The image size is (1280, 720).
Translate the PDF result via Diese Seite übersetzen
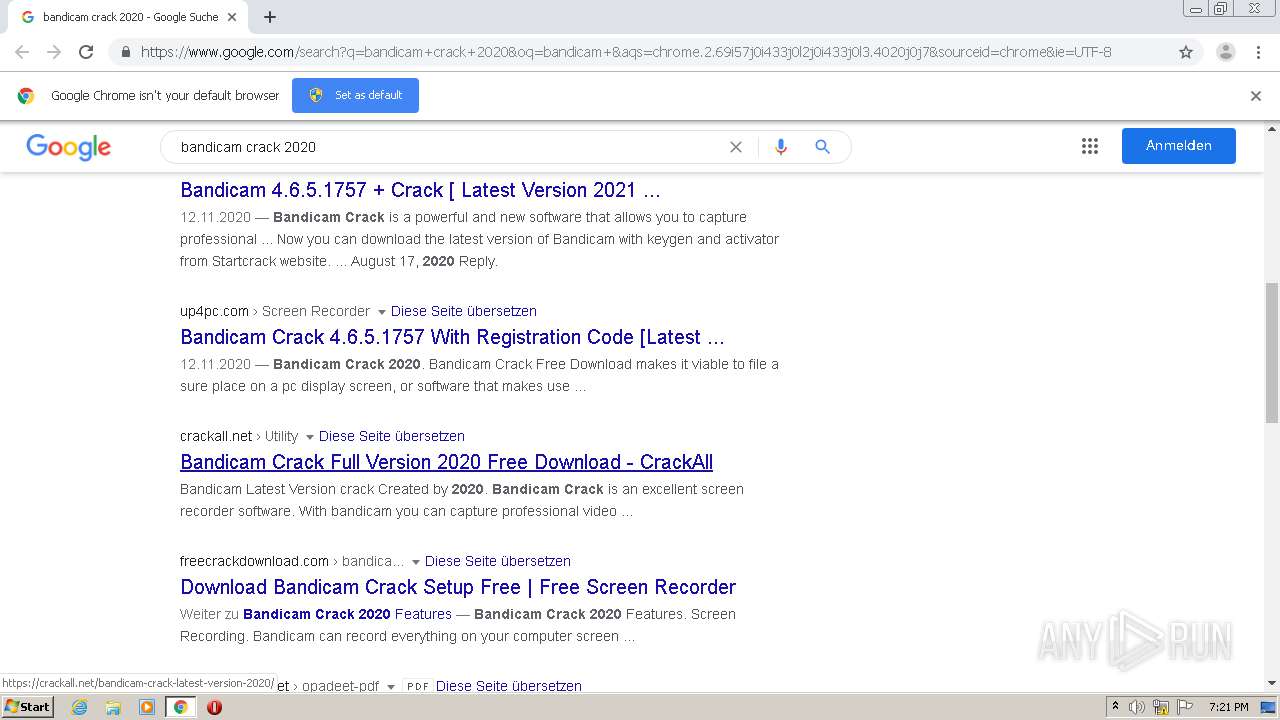point(509,686)
